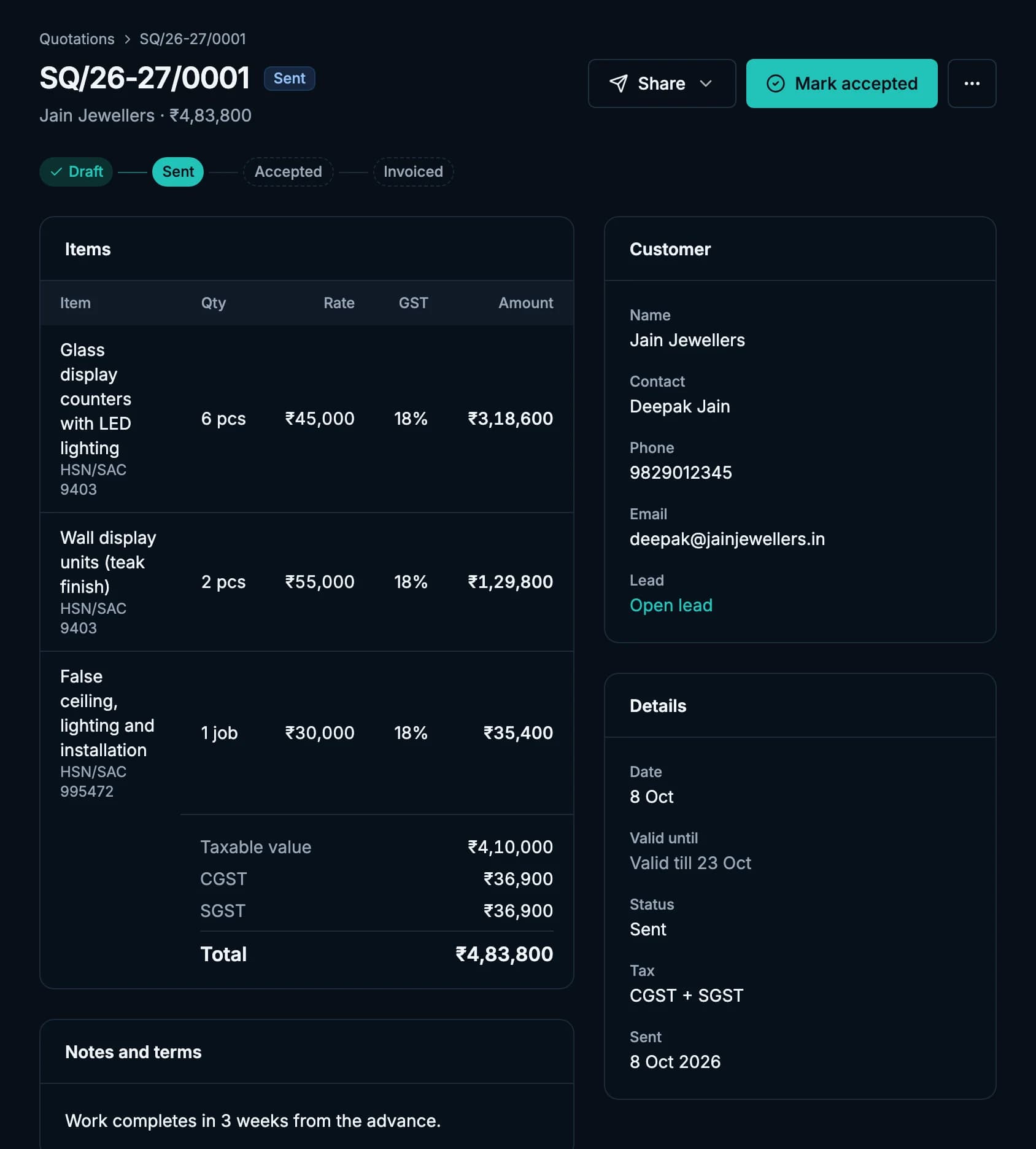This screenshot has width=1036, height=1149.
Task: Click the checkmark icon in Draft step
Action: coord(56,172)
